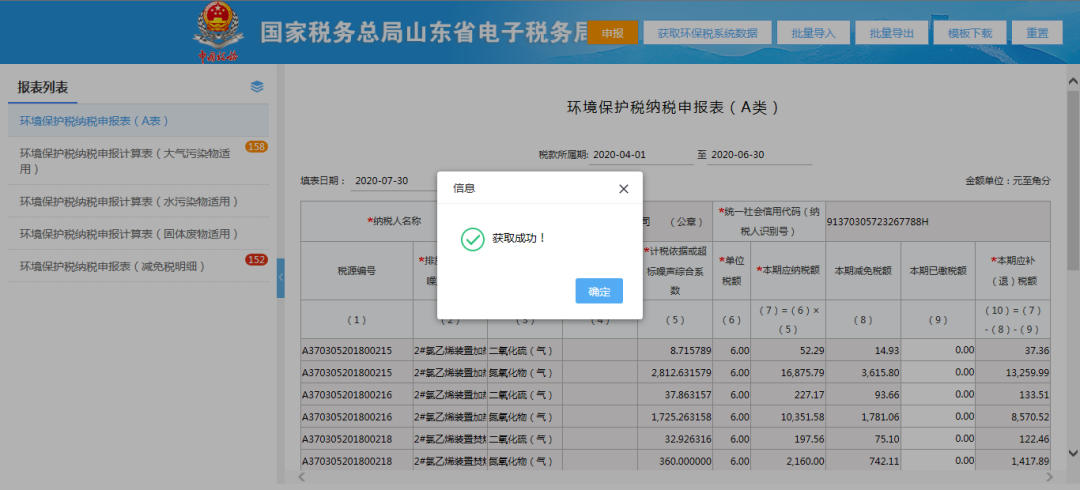Click the horizontal scrollbar right arrow
The width and height of the screenshot is (1080, 490).
1049,477
